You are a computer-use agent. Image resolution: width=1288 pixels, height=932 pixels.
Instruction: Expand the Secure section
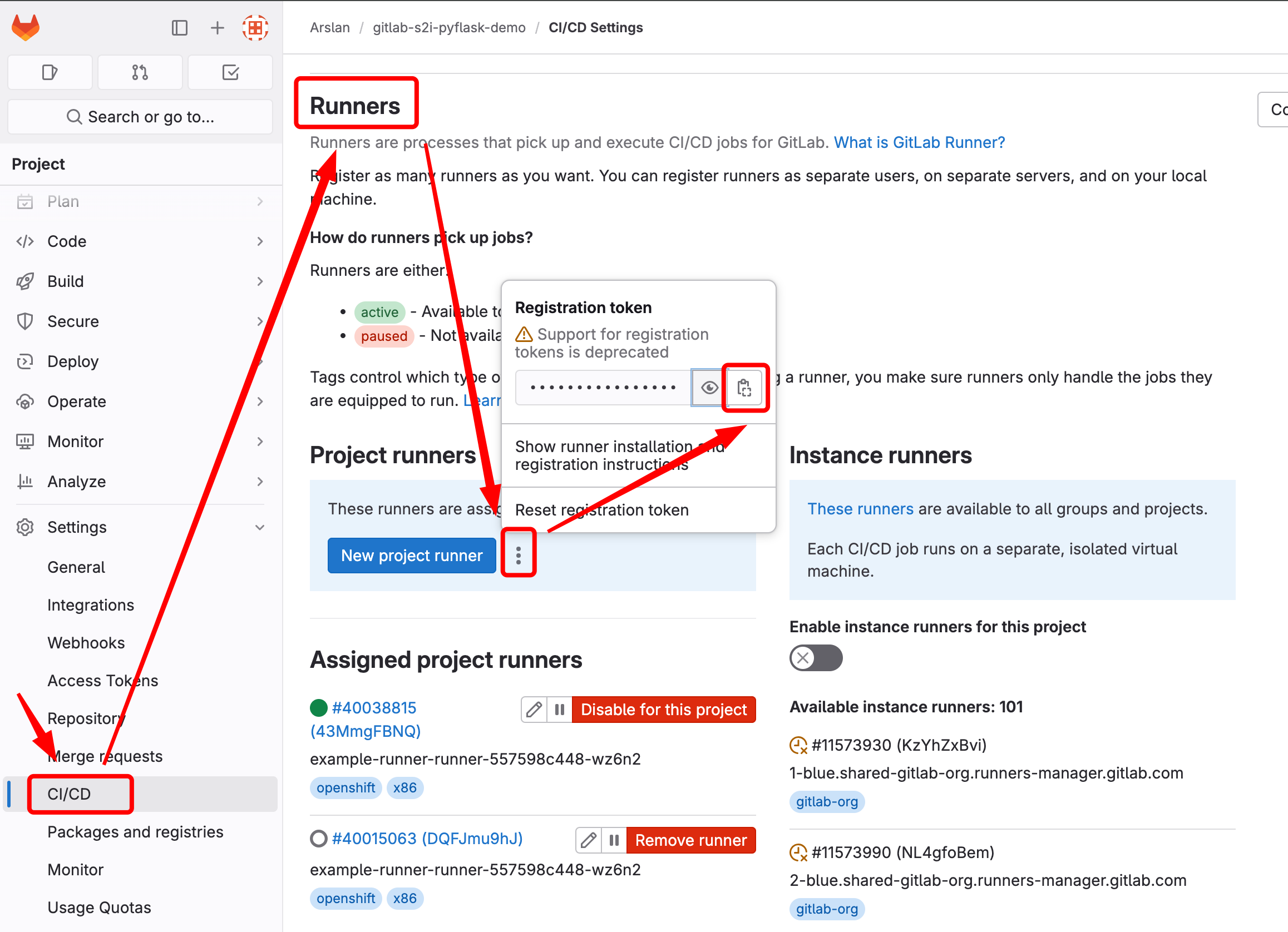point(140,321)
